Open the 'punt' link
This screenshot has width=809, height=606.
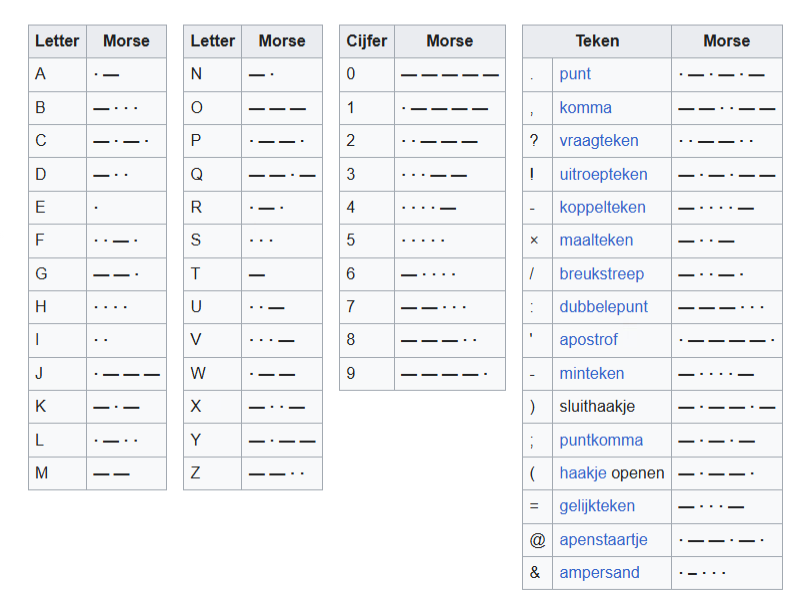tap(575, 74)
